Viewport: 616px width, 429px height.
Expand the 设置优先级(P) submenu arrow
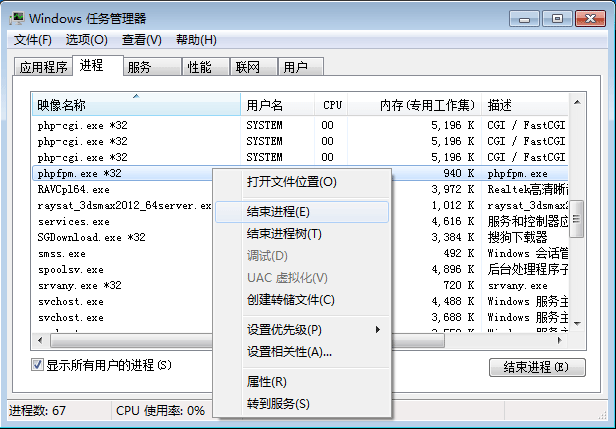[378, 330]
